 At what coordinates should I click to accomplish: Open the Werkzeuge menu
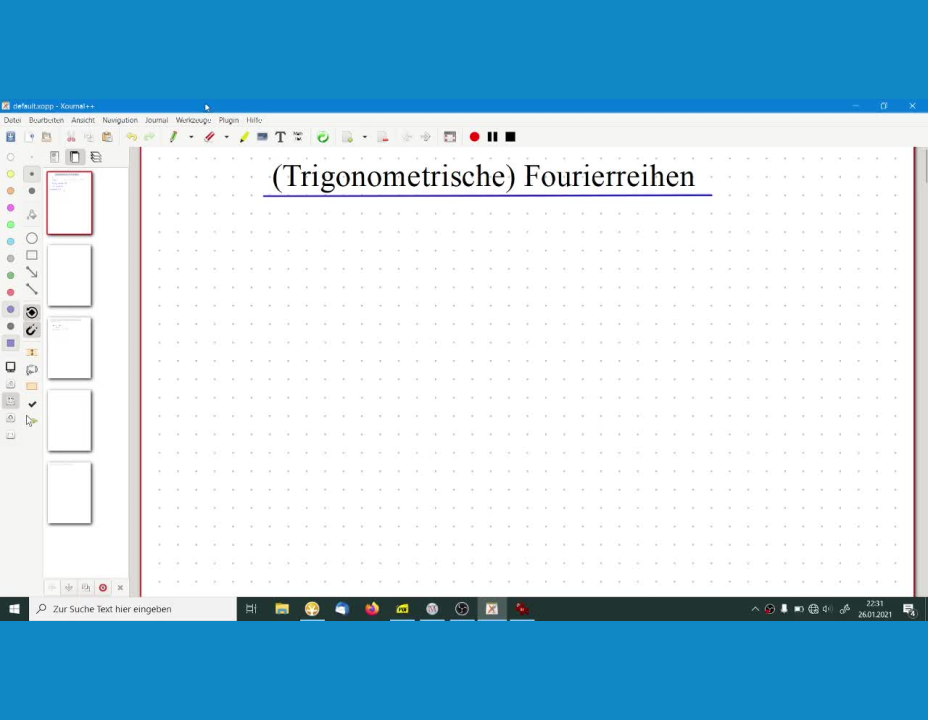(193, 120)
